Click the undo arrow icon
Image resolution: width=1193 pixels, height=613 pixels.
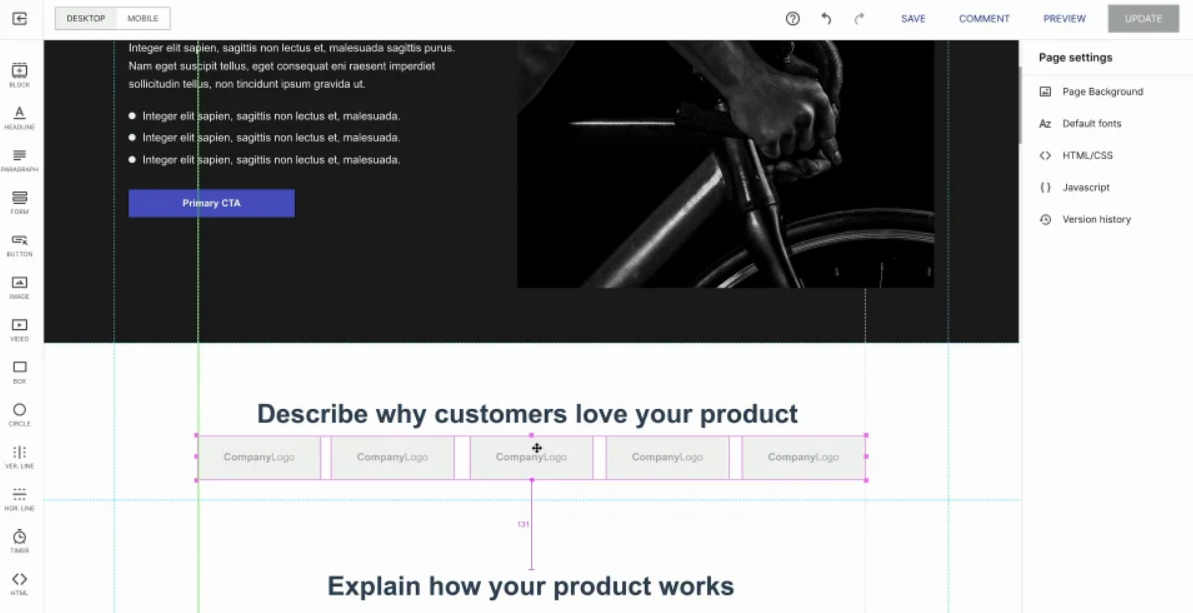tap(826, 18)
